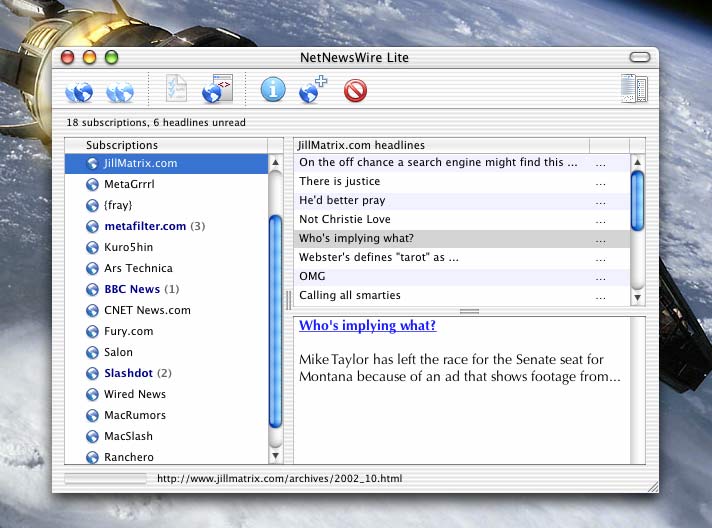The image size is (712, 528).
Task: Select Slashdot with 2 unread
Action: tap(167, 373)
